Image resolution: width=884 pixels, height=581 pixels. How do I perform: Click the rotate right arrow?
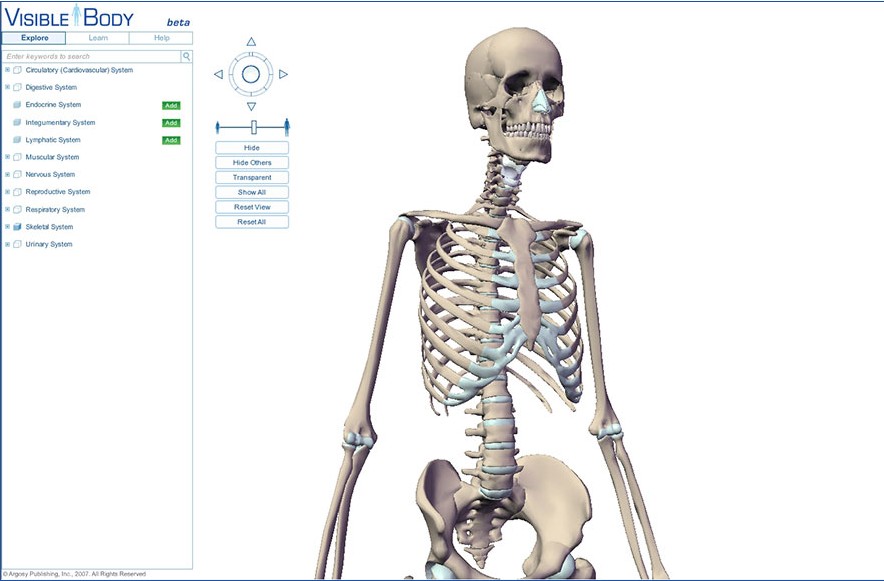tap(284, 74)
